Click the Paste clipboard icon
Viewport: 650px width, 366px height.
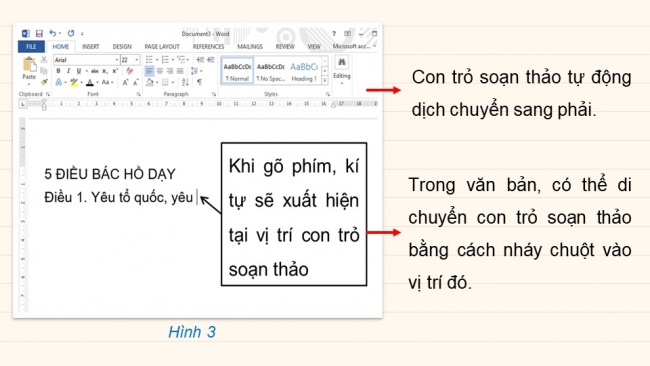[29, 65]
